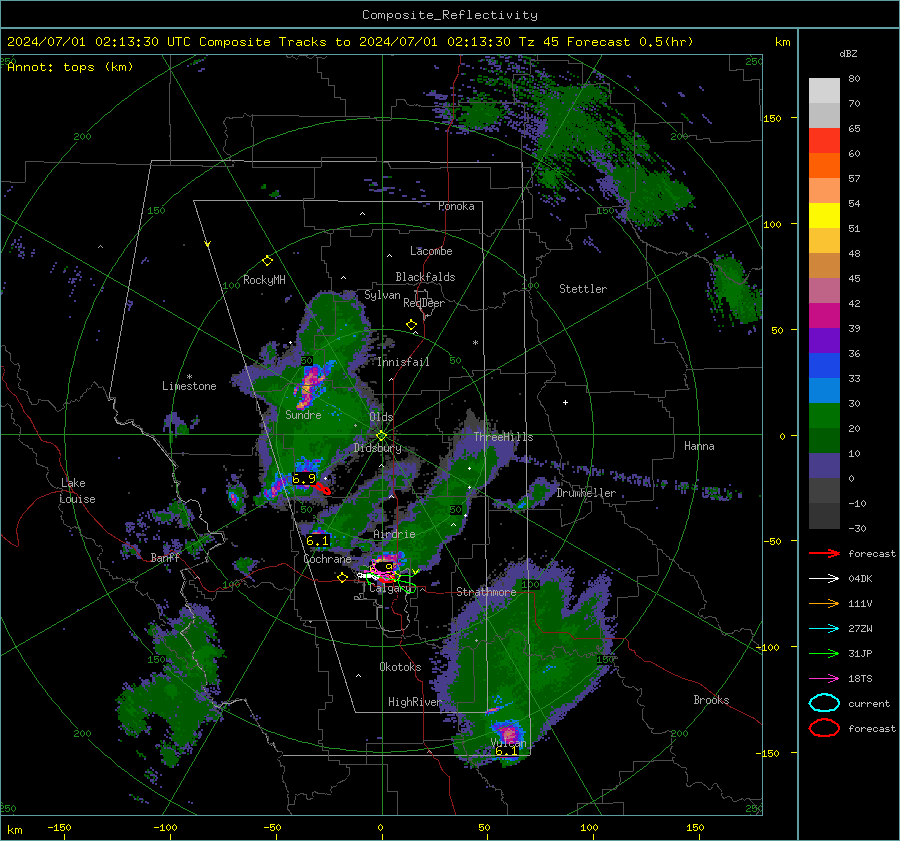Click the yellow diamond marker south of Cochrane

[x=343, y=577]
